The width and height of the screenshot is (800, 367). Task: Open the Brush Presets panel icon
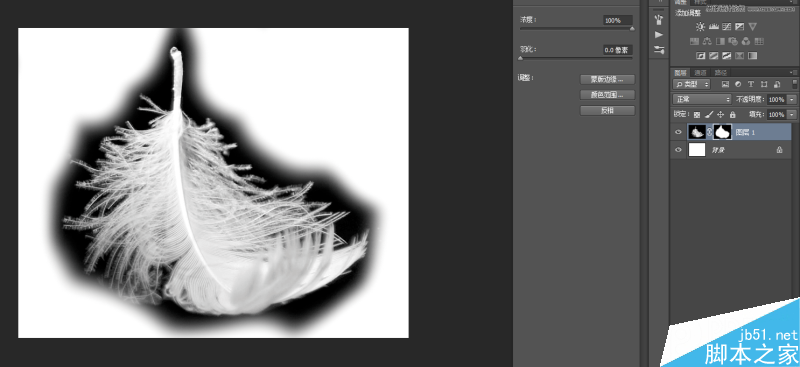[x=659, y=20]
